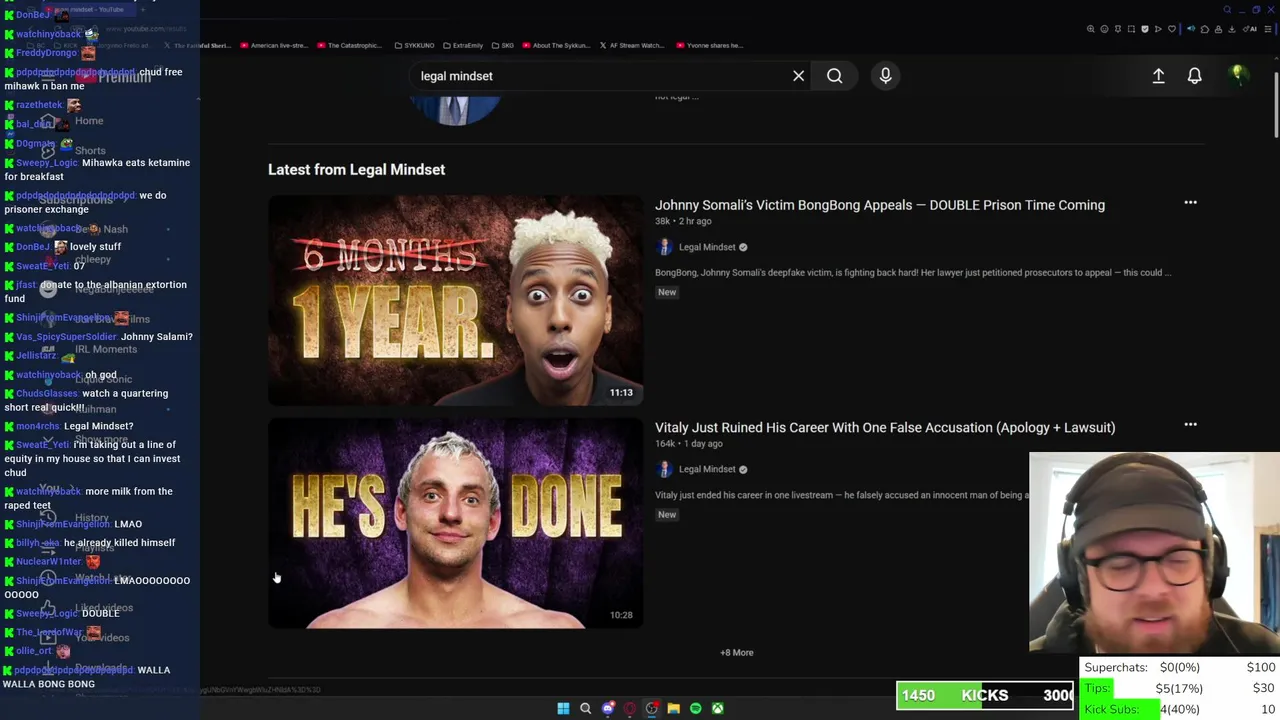The image size is (1280, 720).
Task: Click chat message 'Legal Mindset?'
Action: pyautogui.click(x=98, y=426)
